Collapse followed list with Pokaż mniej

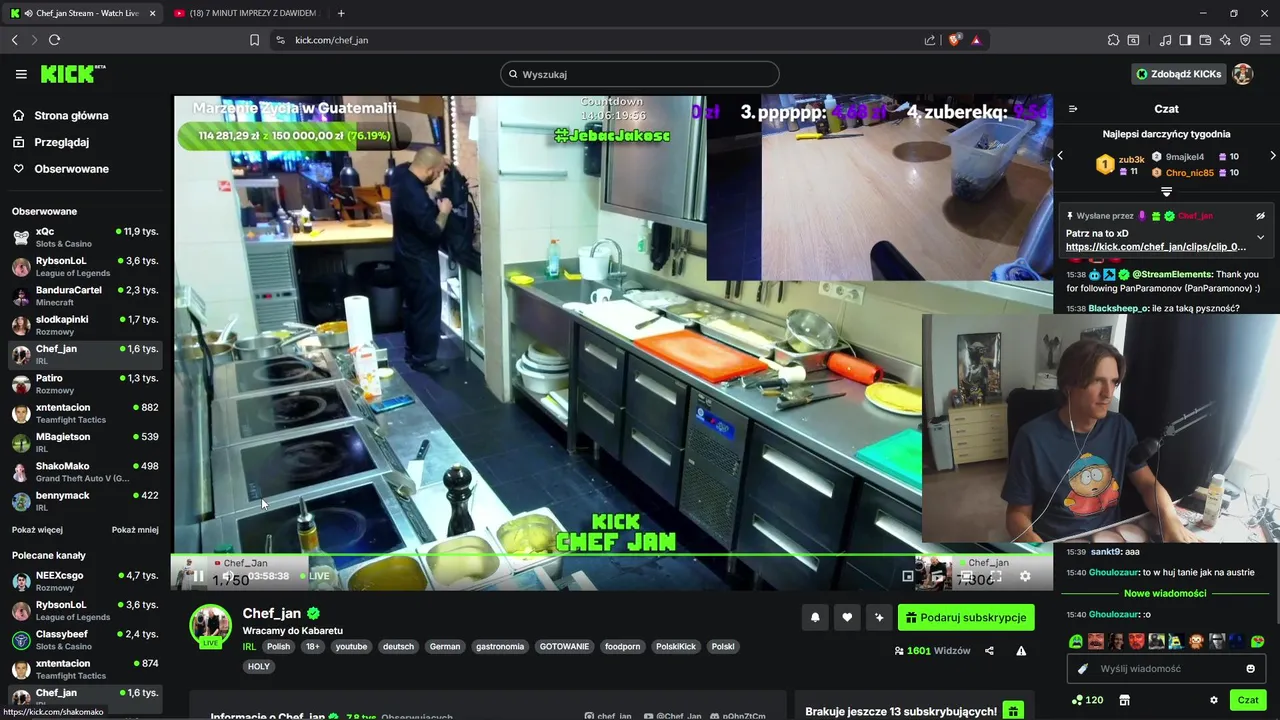pos(135,530)
